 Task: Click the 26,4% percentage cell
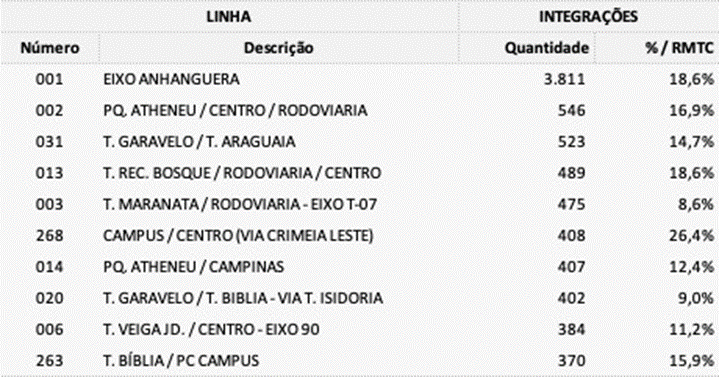[x=691, y=235]
